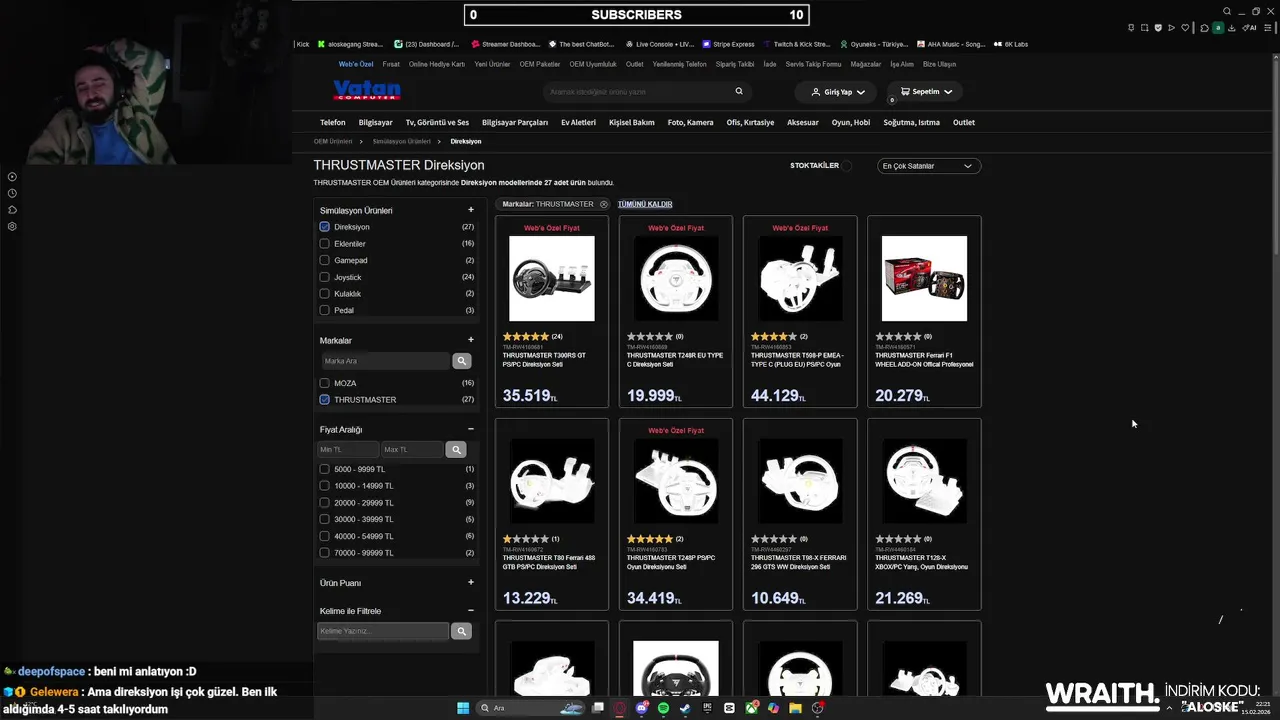Click the TÜMÜNÜ KALDIR link

(645, 204)
